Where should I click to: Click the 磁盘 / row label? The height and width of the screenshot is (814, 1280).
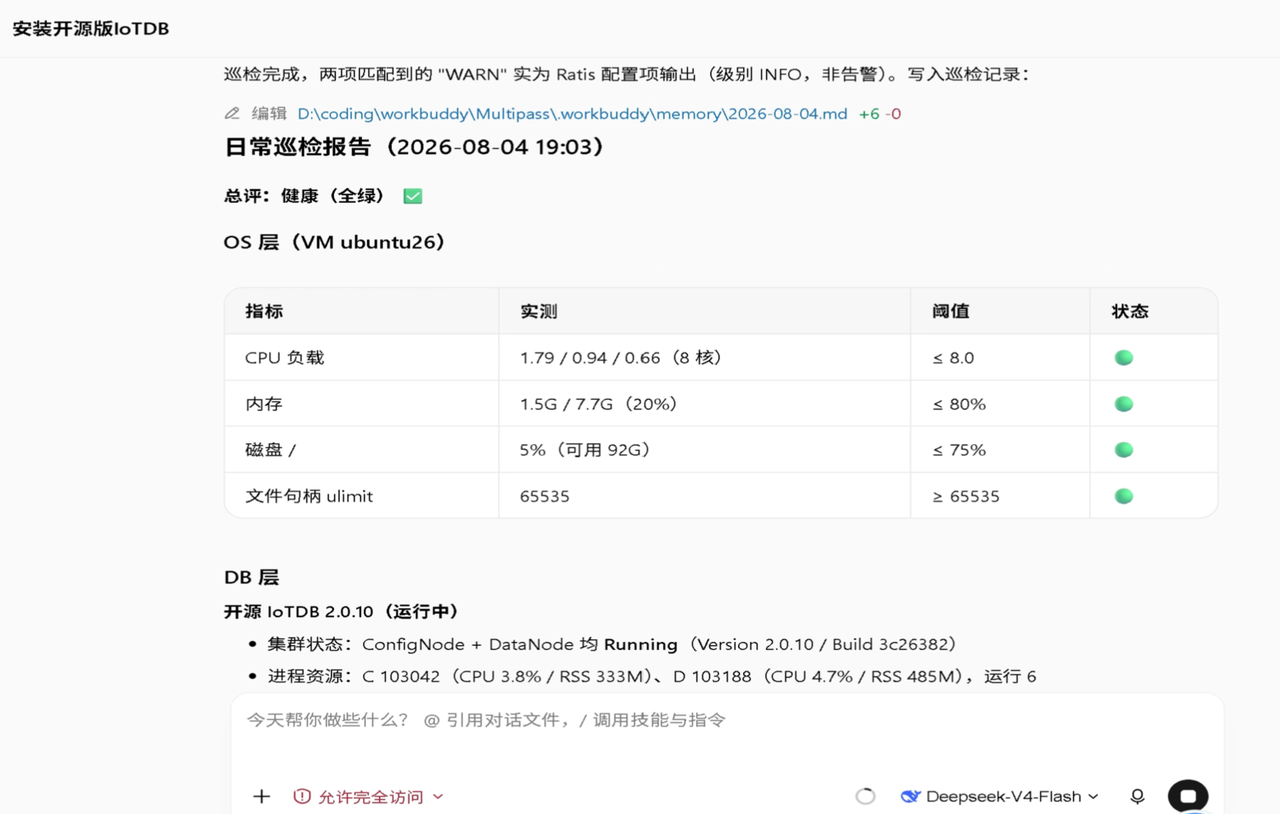coord(270,450)
